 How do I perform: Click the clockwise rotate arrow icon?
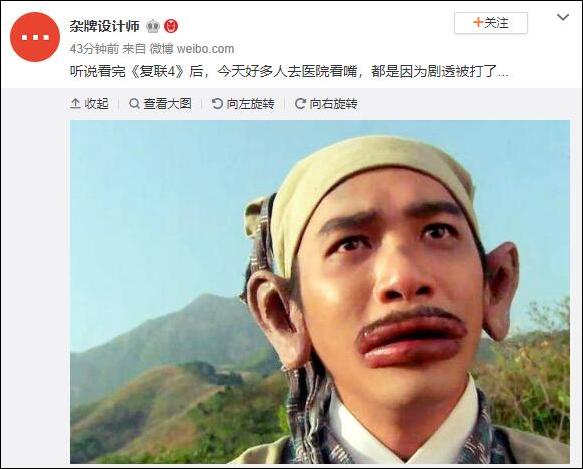(300, 104)
